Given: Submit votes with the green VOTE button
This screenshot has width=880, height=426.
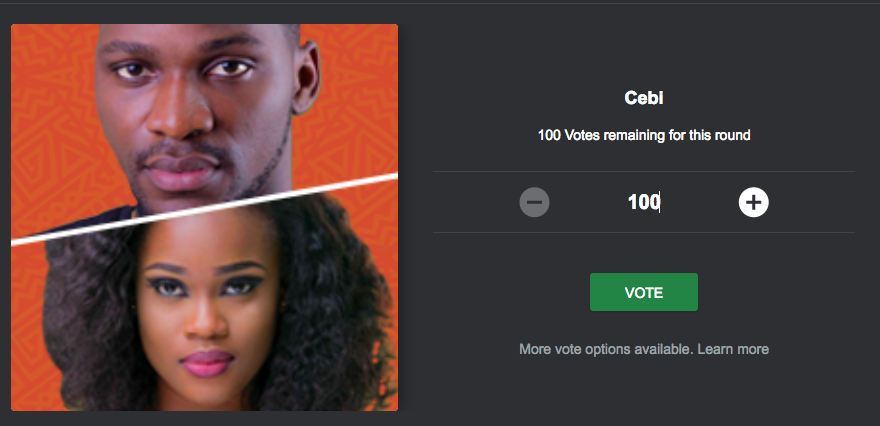Looking at the screenshot, I should coord(644,292).
